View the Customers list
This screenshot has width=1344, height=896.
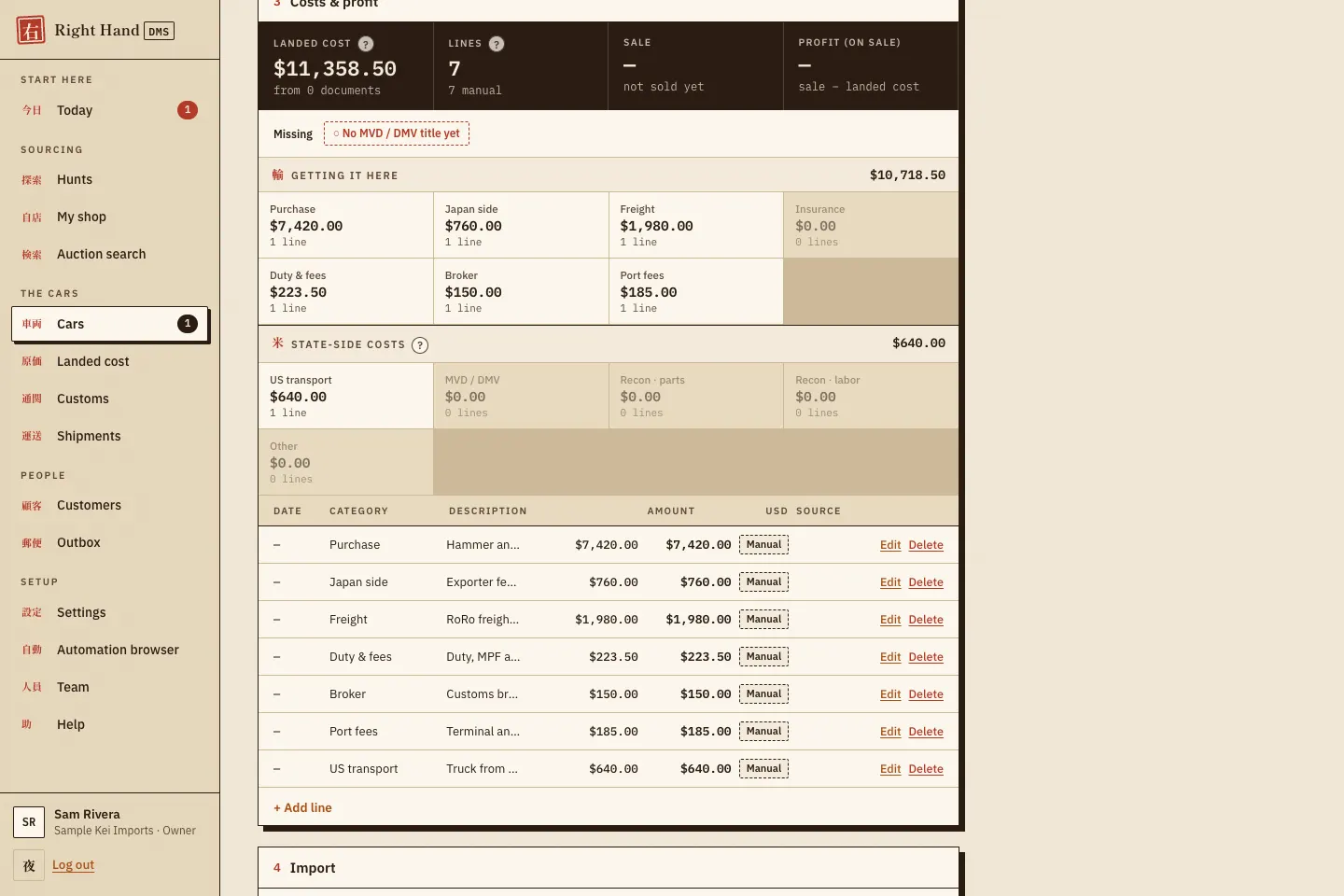tap(110, 505)
